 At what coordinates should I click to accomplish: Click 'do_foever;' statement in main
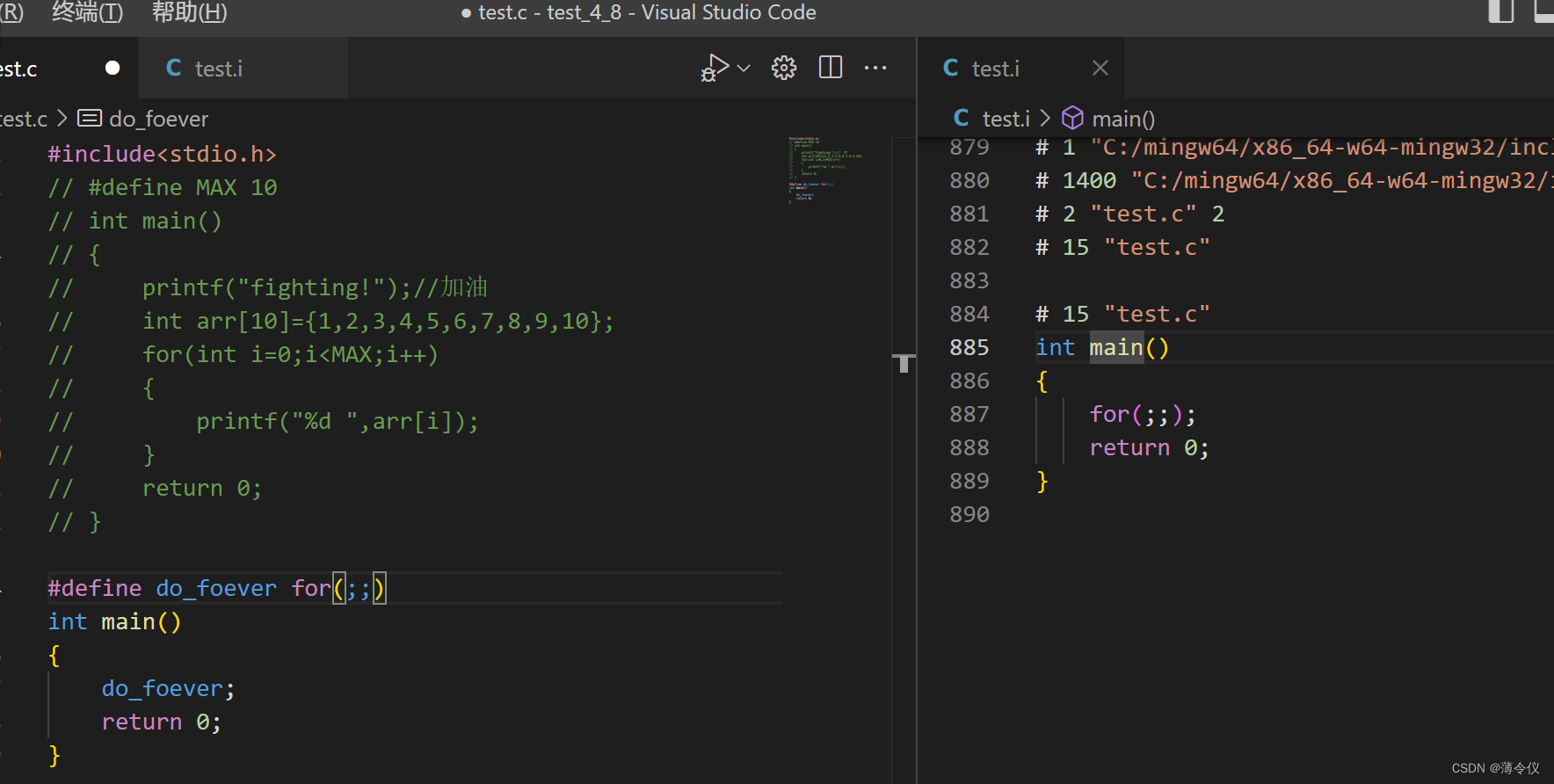click(x=169, y=688)
